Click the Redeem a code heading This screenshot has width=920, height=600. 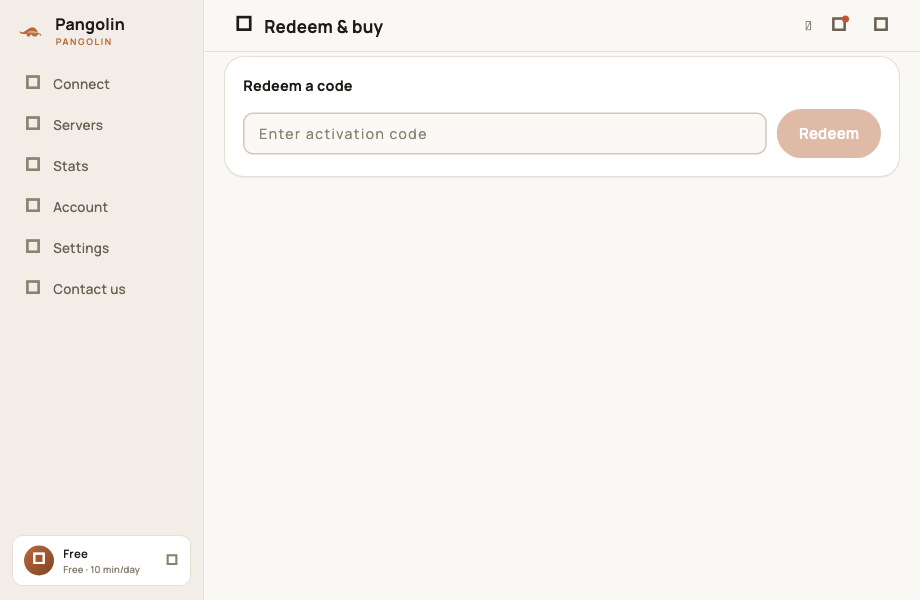297,86
